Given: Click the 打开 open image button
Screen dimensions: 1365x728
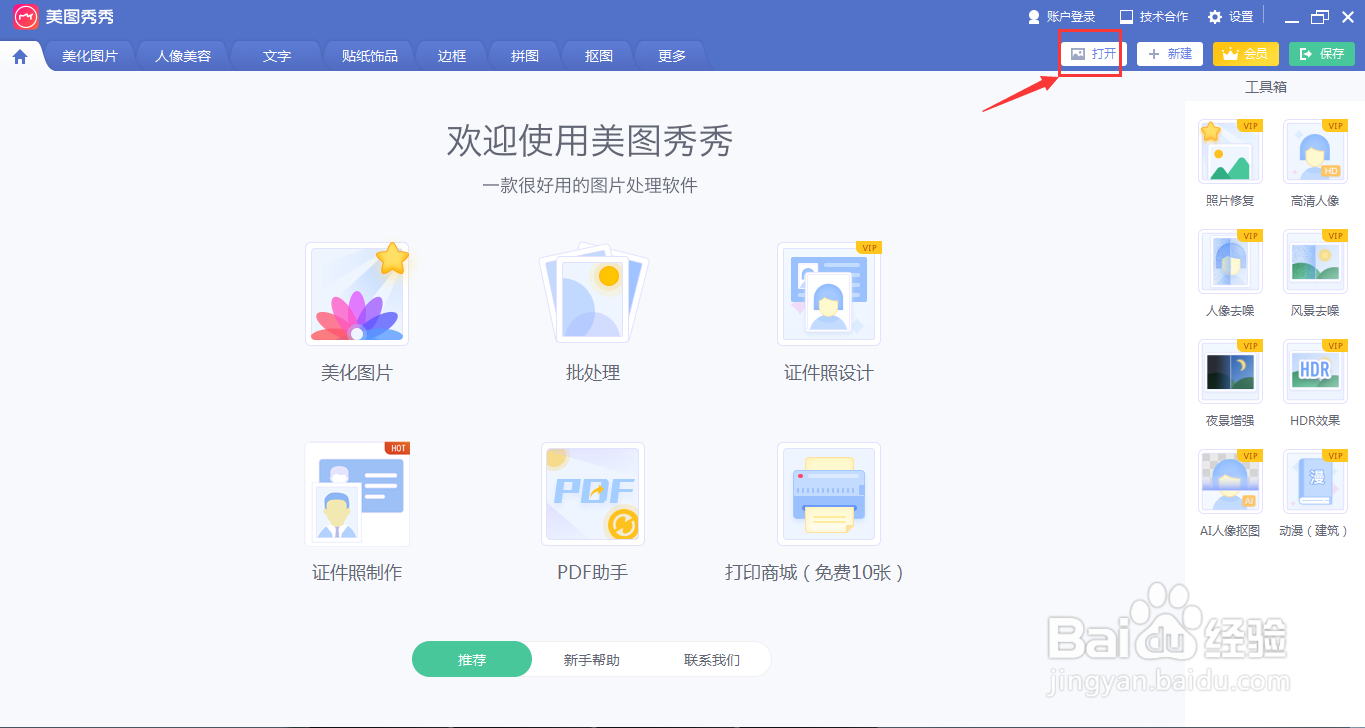Looking at the screenshot, I should [1093, 54].
